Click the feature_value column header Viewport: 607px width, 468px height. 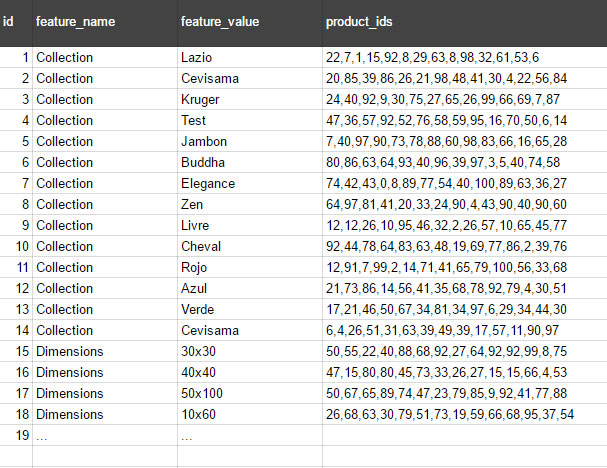coord(250,23)
